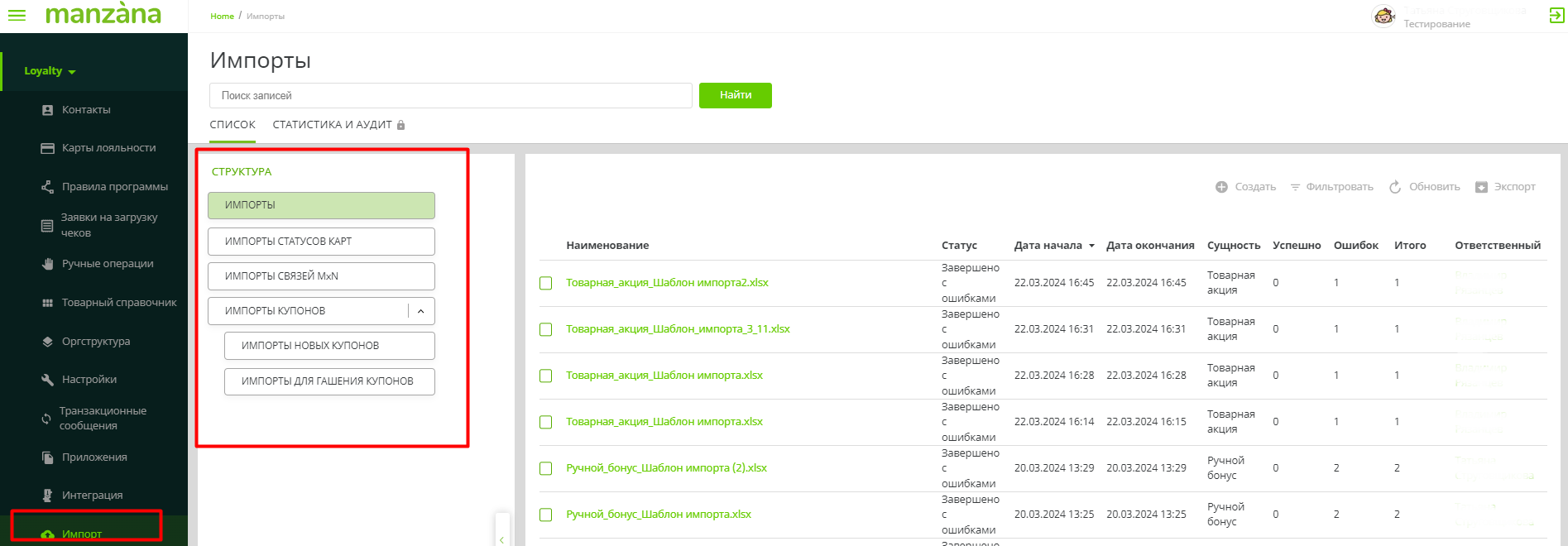Screen dimensions: 1568x546
Task: Check the box for Товарная_акция_Шаблон импорта2.xlsx
Action: point(546,283)
